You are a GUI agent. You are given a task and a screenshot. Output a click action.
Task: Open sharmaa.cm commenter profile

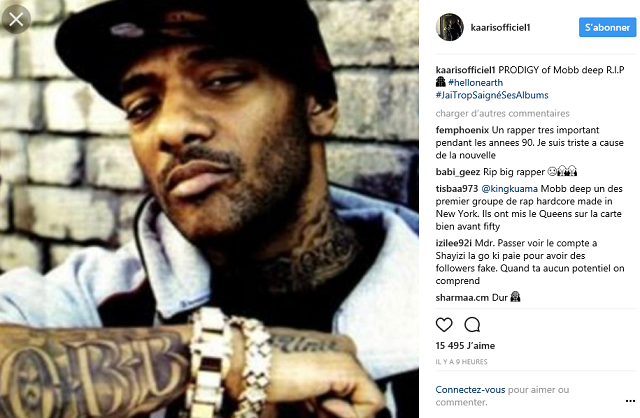[x=462, y=298]
